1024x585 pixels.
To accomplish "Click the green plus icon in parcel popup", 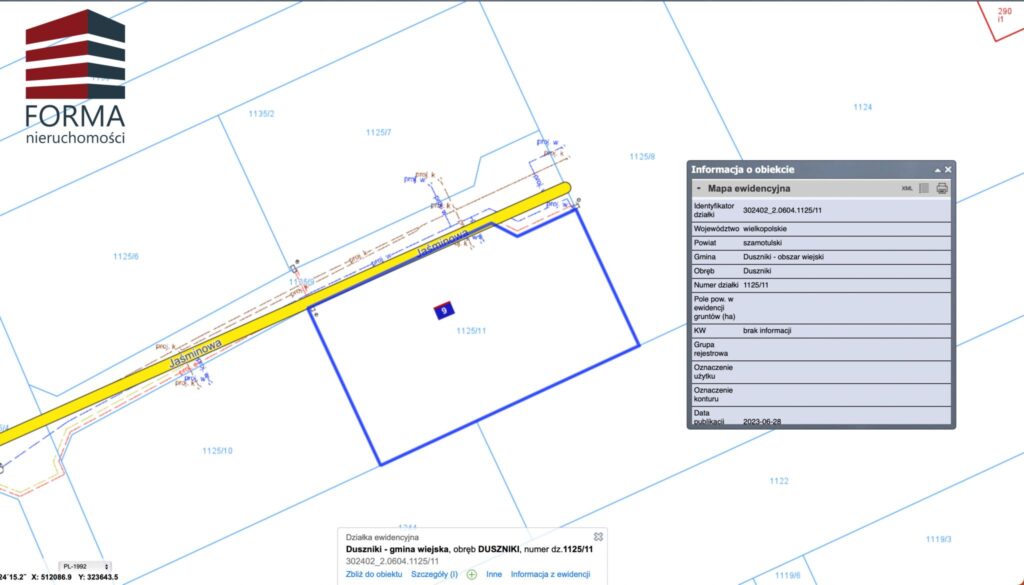I will click(x=472, y=575).
